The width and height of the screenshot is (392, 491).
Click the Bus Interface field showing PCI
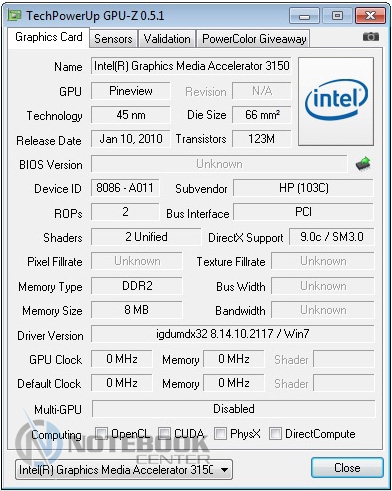coord(303,212)
